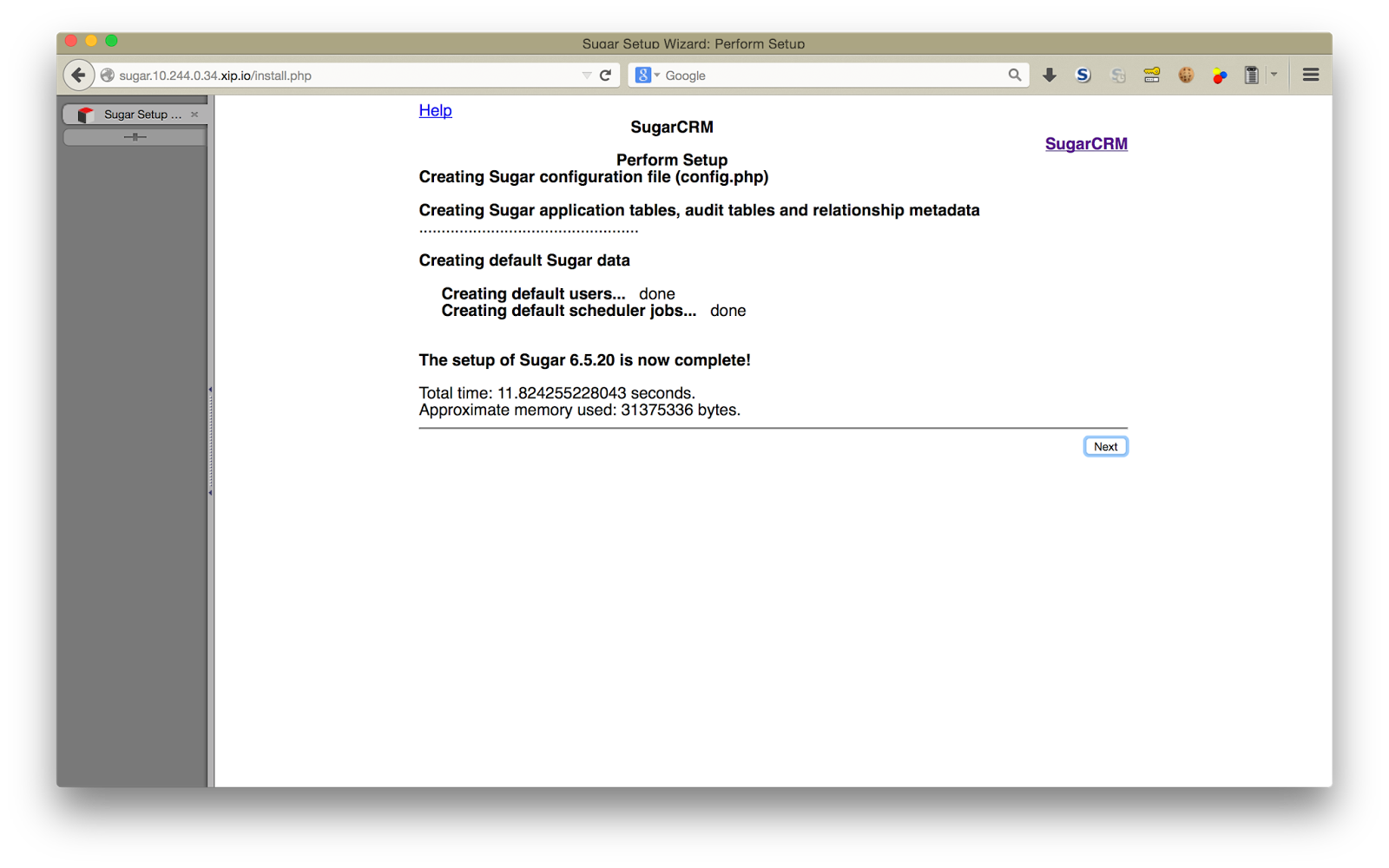Open the cookie extension icon
The image size is (1389, 868).
1186,76
